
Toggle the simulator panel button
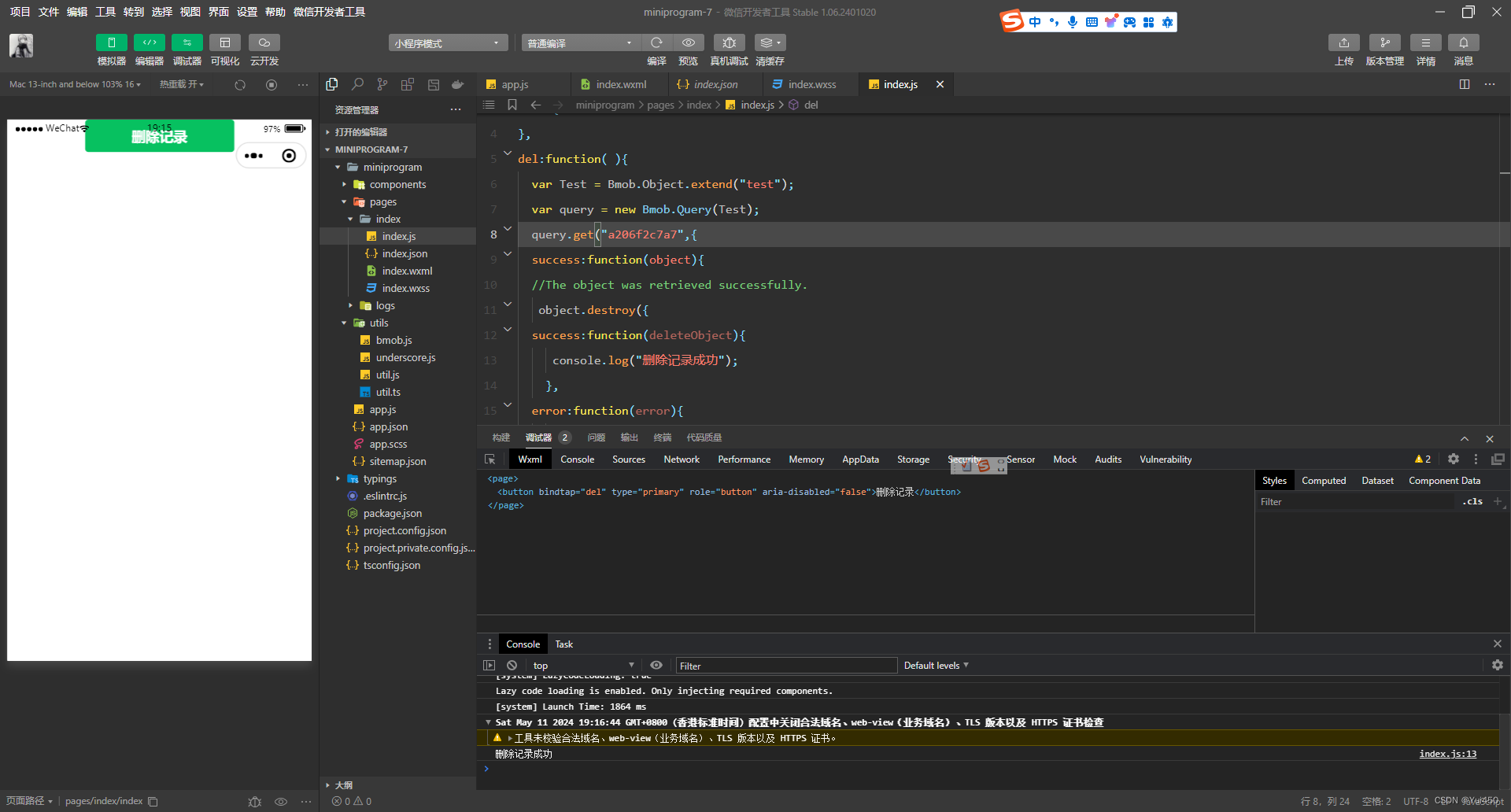(x=111, y=42)
